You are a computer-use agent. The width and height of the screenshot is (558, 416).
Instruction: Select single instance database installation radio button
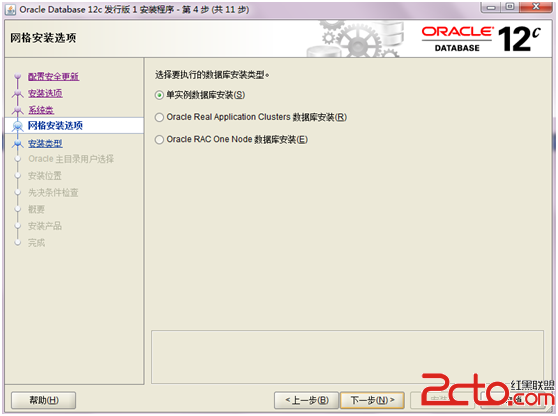[x=159, y=95]
